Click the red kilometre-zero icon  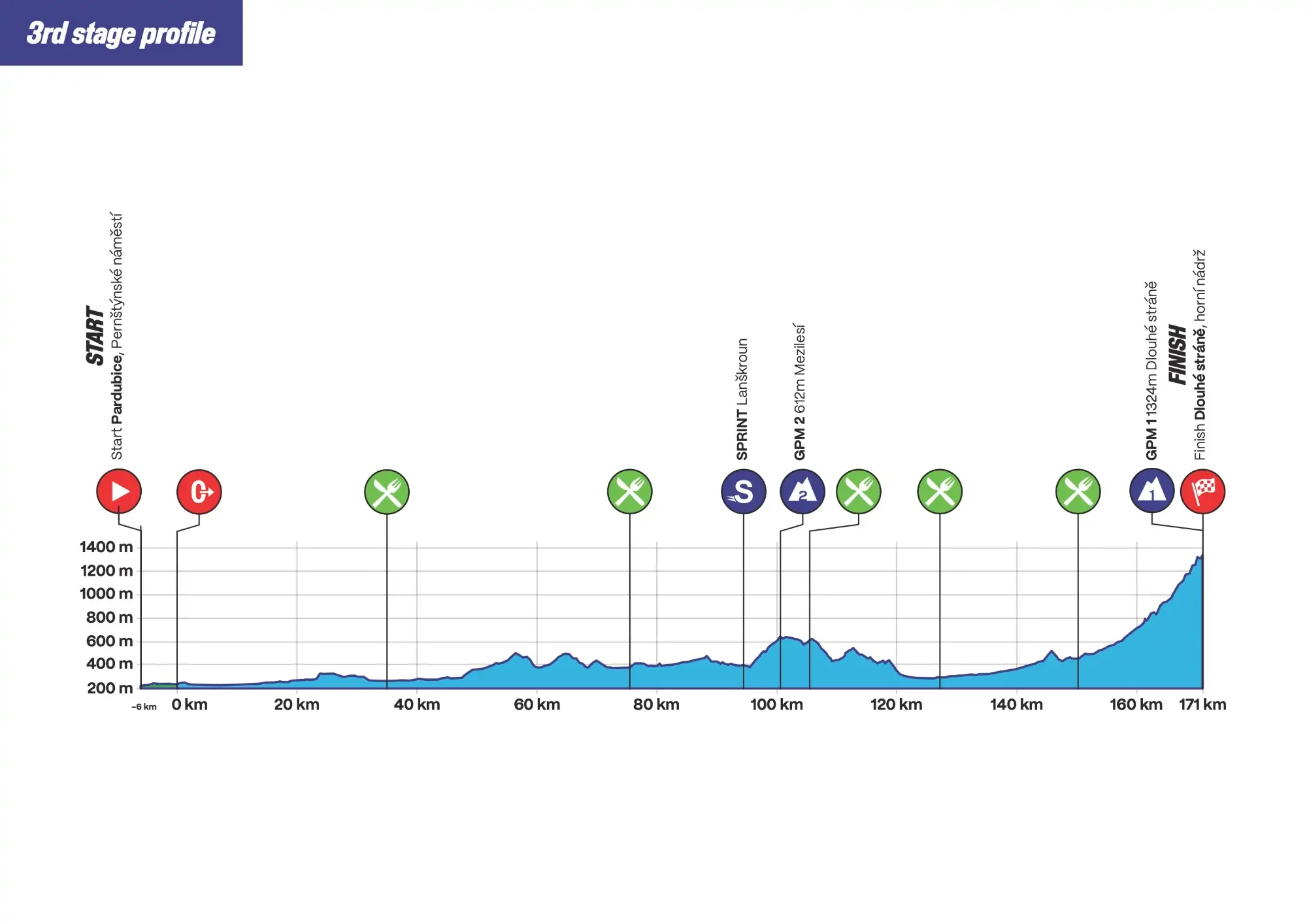click(199, 491)
